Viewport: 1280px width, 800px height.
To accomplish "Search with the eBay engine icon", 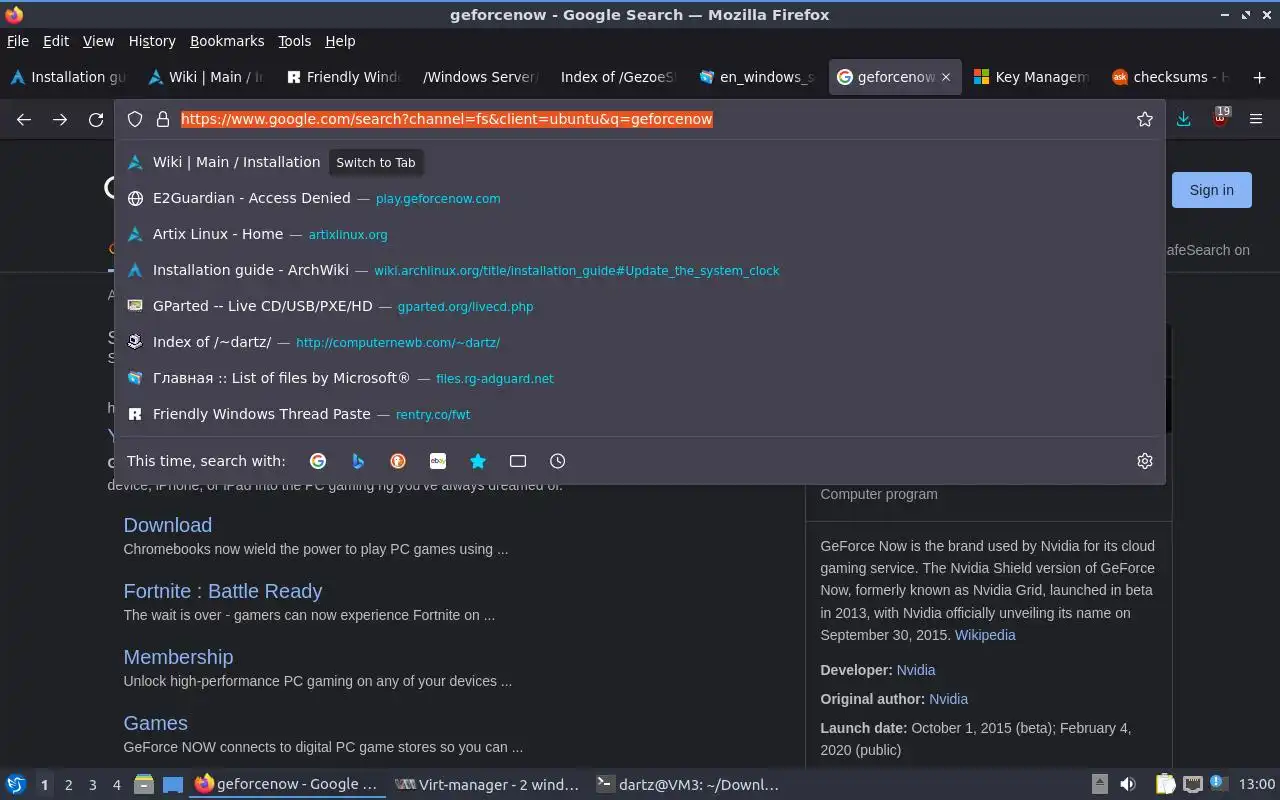I will [438, 461].
